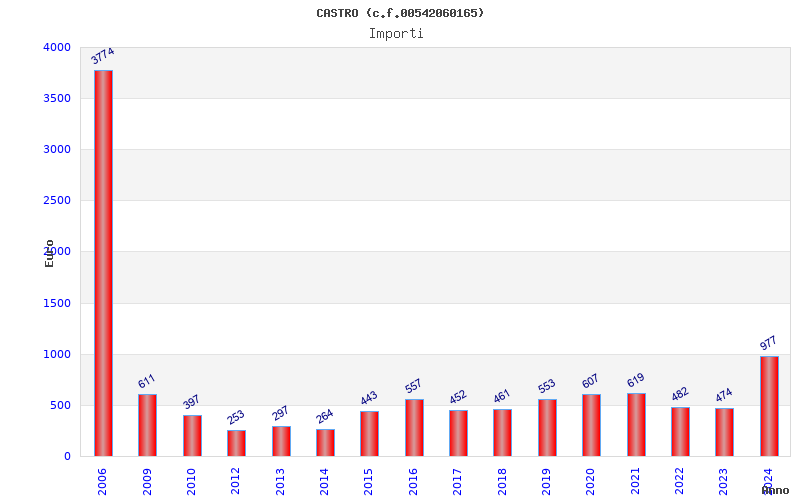Click the 2500 y-axis tick label

[x=57, y=201]
